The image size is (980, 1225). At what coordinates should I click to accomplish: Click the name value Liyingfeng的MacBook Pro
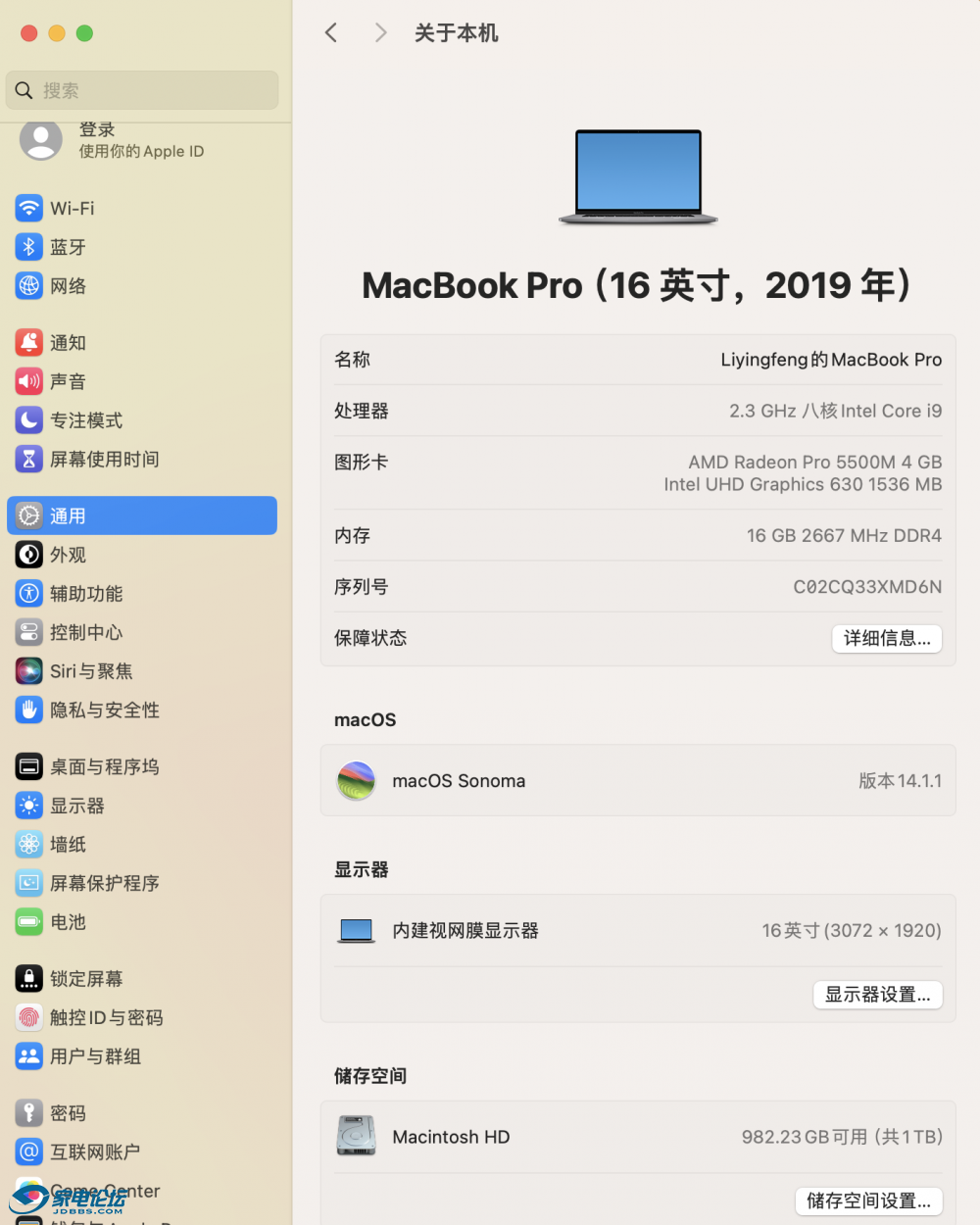(831, 360)
